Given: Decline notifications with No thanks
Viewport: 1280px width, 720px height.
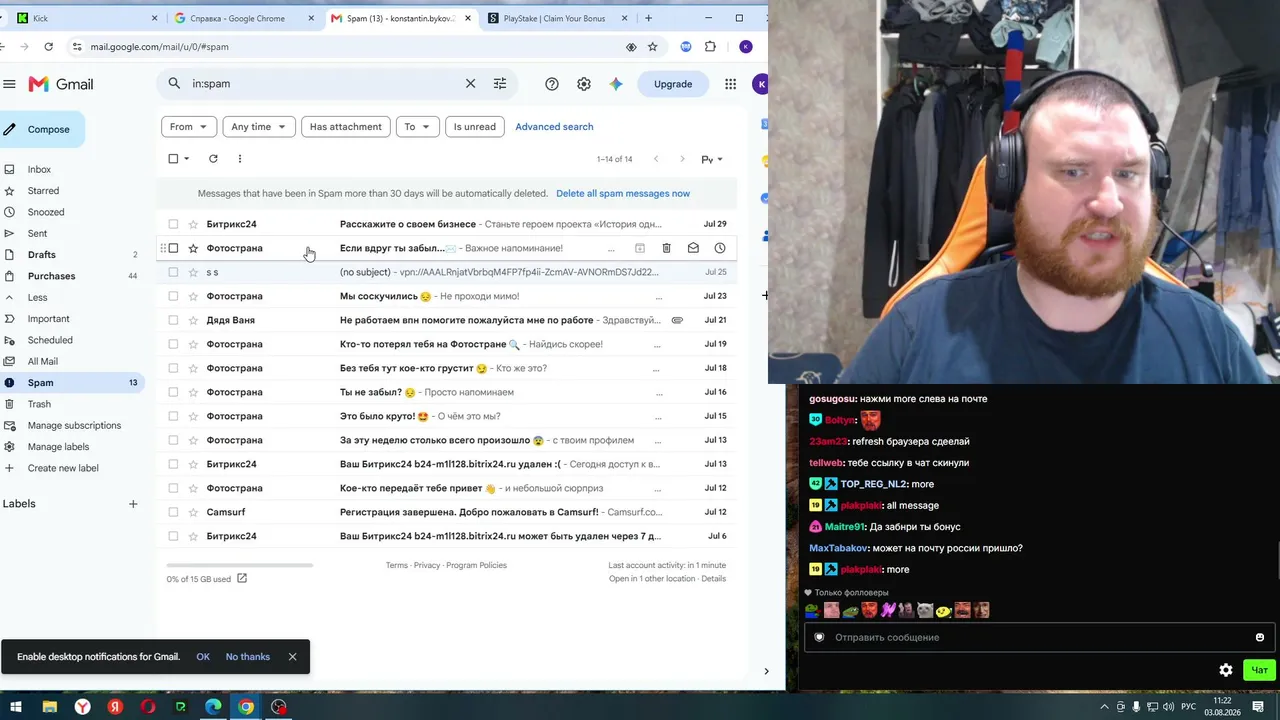Looking at the screenshot, I should 248,657.
